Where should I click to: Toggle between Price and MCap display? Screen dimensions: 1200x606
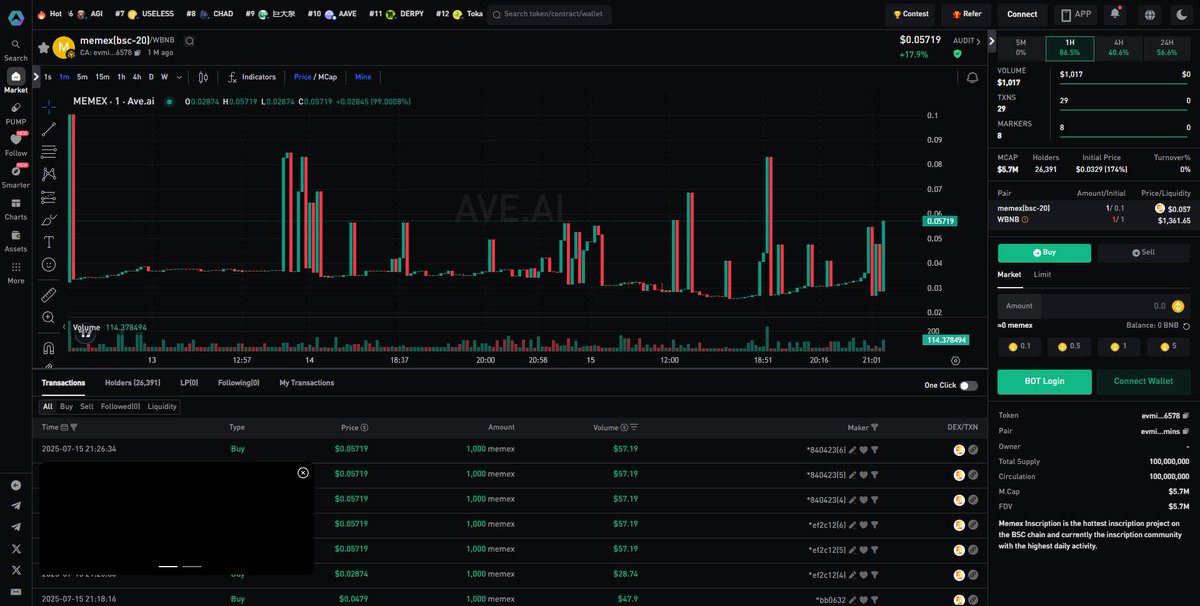315,77
